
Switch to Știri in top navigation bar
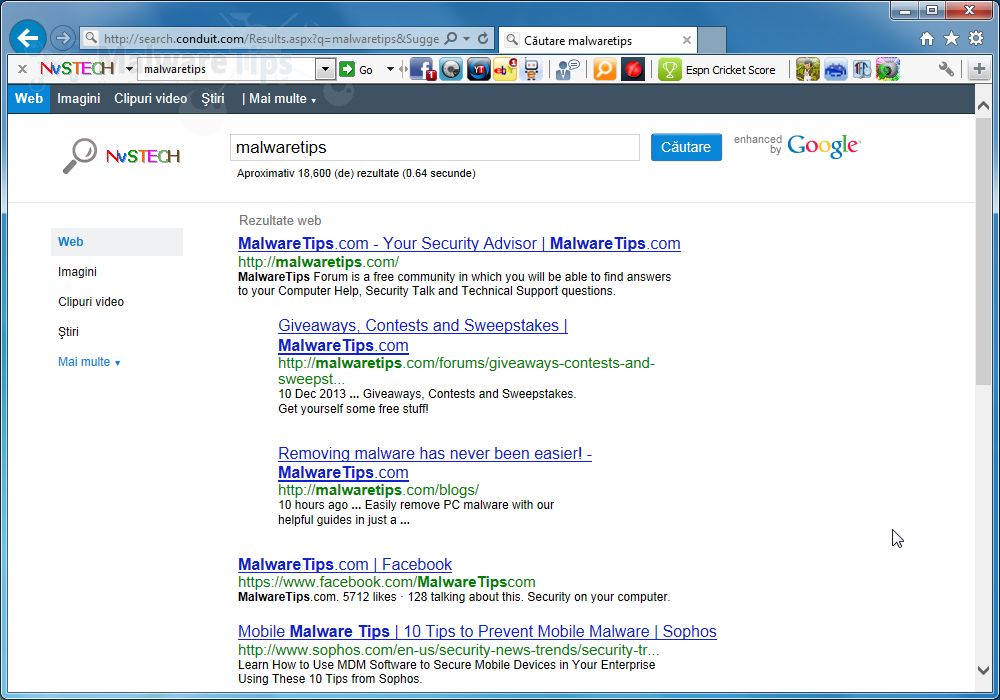[212, 98]
